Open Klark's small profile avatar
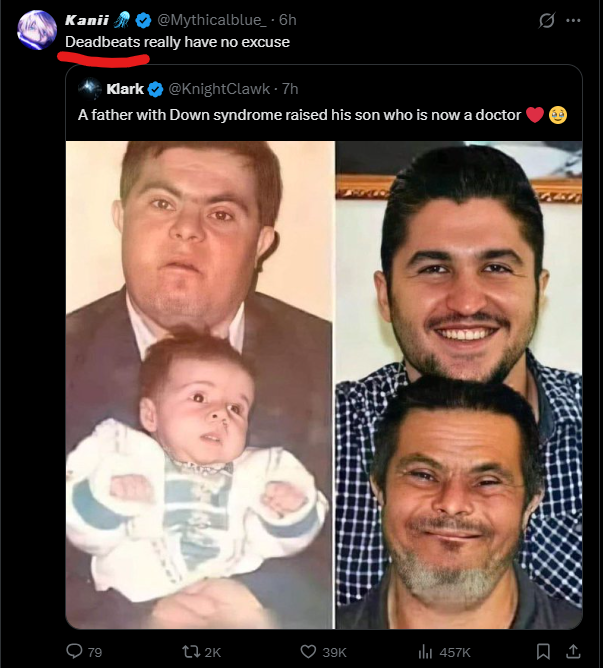 [x=89, y=89]
